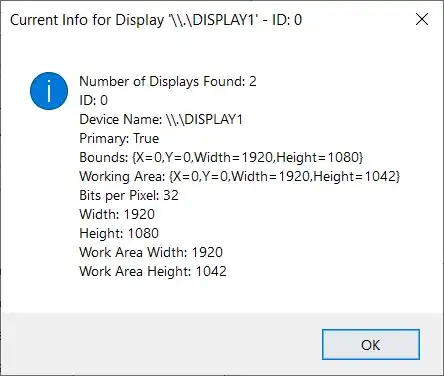This screenshot has height=376, width=444.
Task: Click the Height: 1080 line
Action: click(119, 233)
